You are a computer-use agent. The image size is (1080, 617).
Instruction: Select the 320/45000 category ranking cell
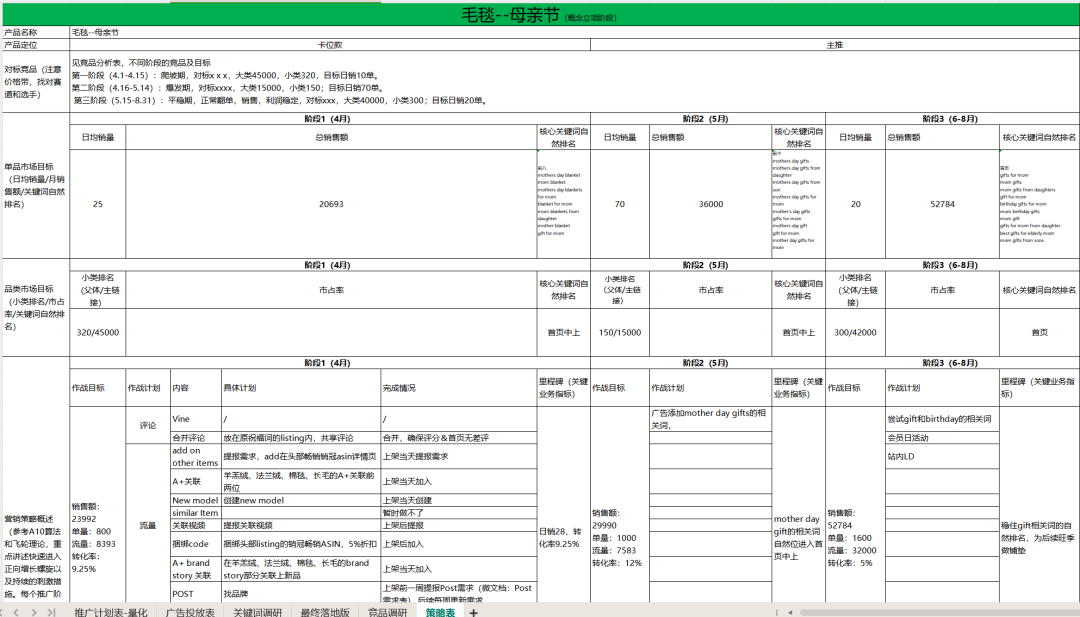[97, 332]
